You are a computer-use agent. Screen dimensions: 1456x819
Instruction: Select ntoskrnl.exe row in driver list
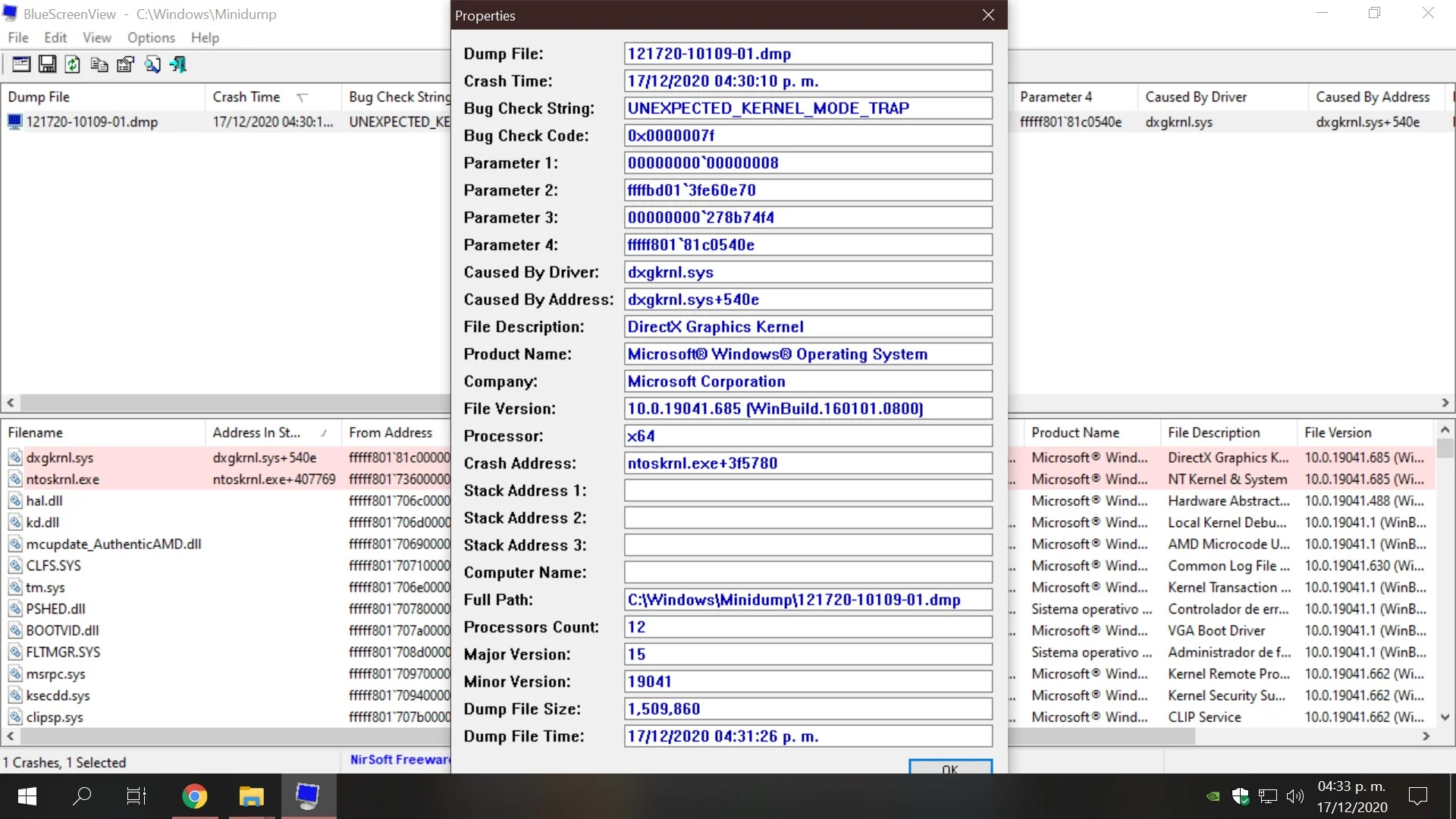coord(63,479)
